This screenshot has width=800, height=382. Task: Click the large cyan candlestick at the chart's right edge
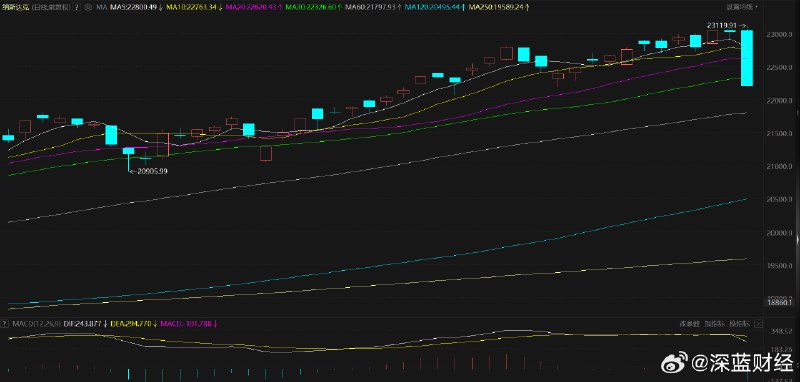[x=746, y=58]
